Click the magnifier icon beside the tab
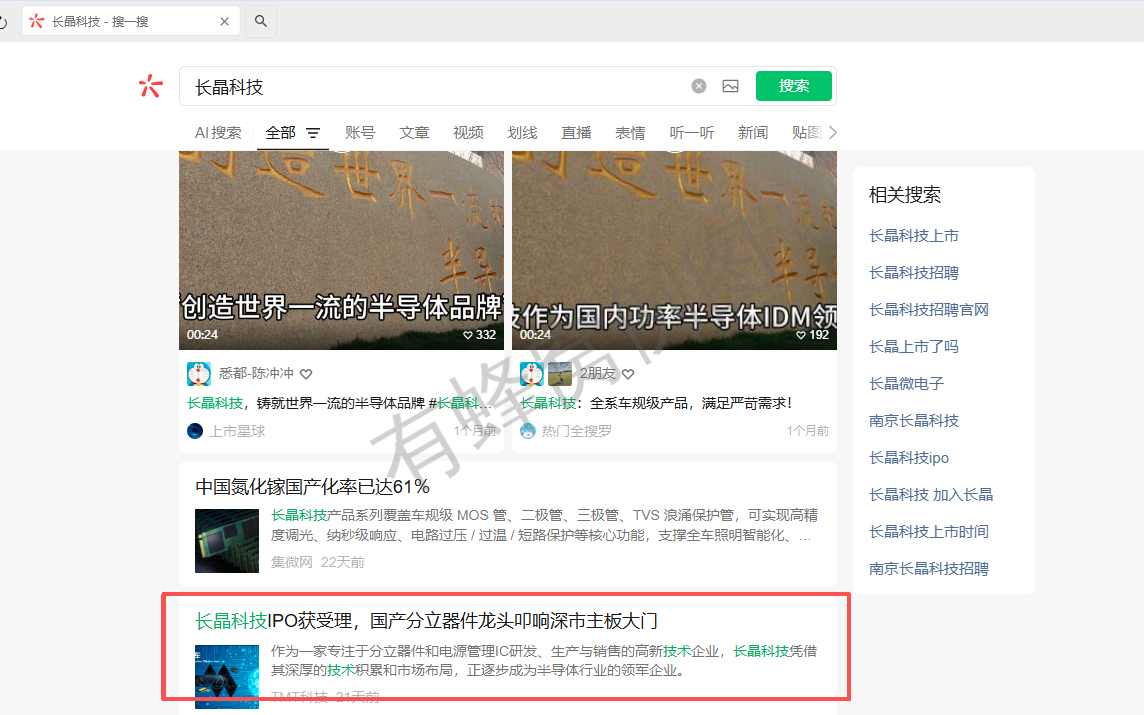The image size is (1144, 715). pos(260,21)
